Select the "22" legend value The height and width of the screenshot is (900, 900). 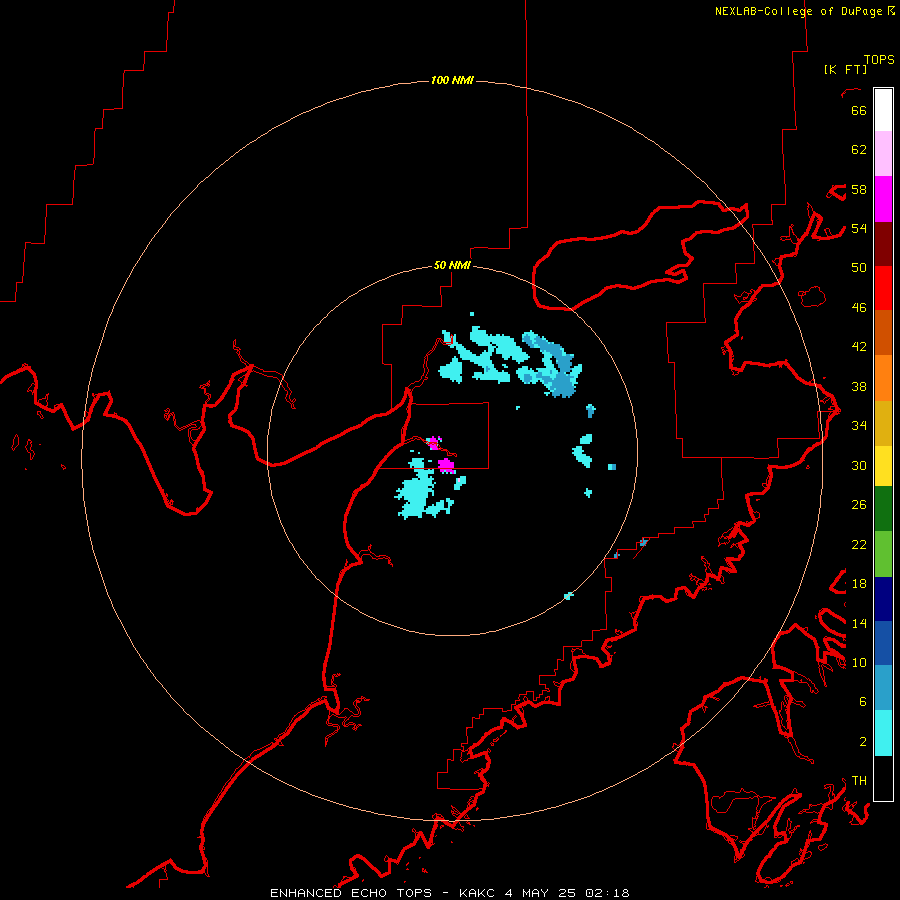[x=859, y=544]
